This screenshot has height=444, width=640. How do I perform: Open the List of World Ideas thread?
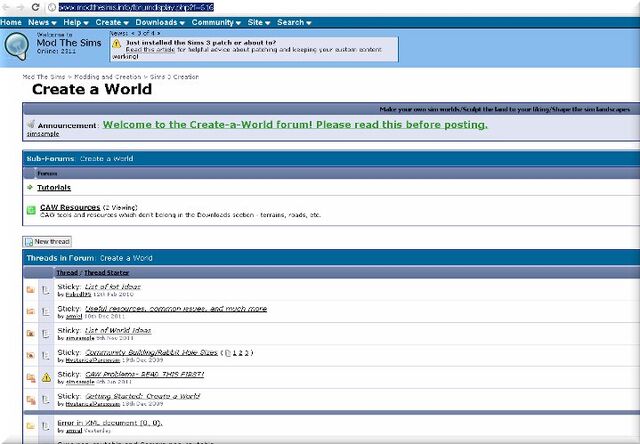point(118,330)
